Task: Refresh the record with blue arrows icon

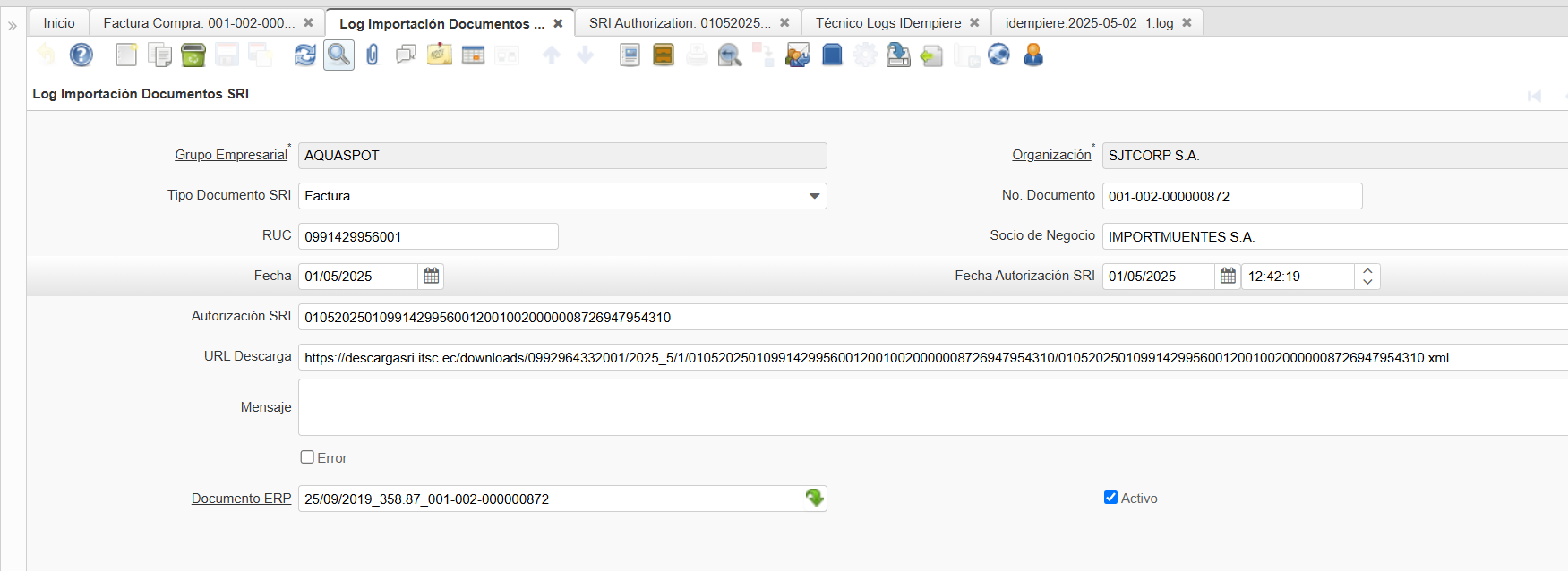Action: click(x=305, y=55)
